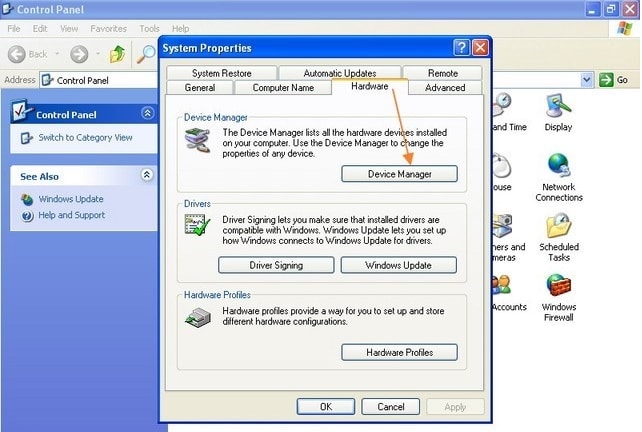Minimize the Control Panel window
The width and height of the screenshot is (642, 432).
592,9
